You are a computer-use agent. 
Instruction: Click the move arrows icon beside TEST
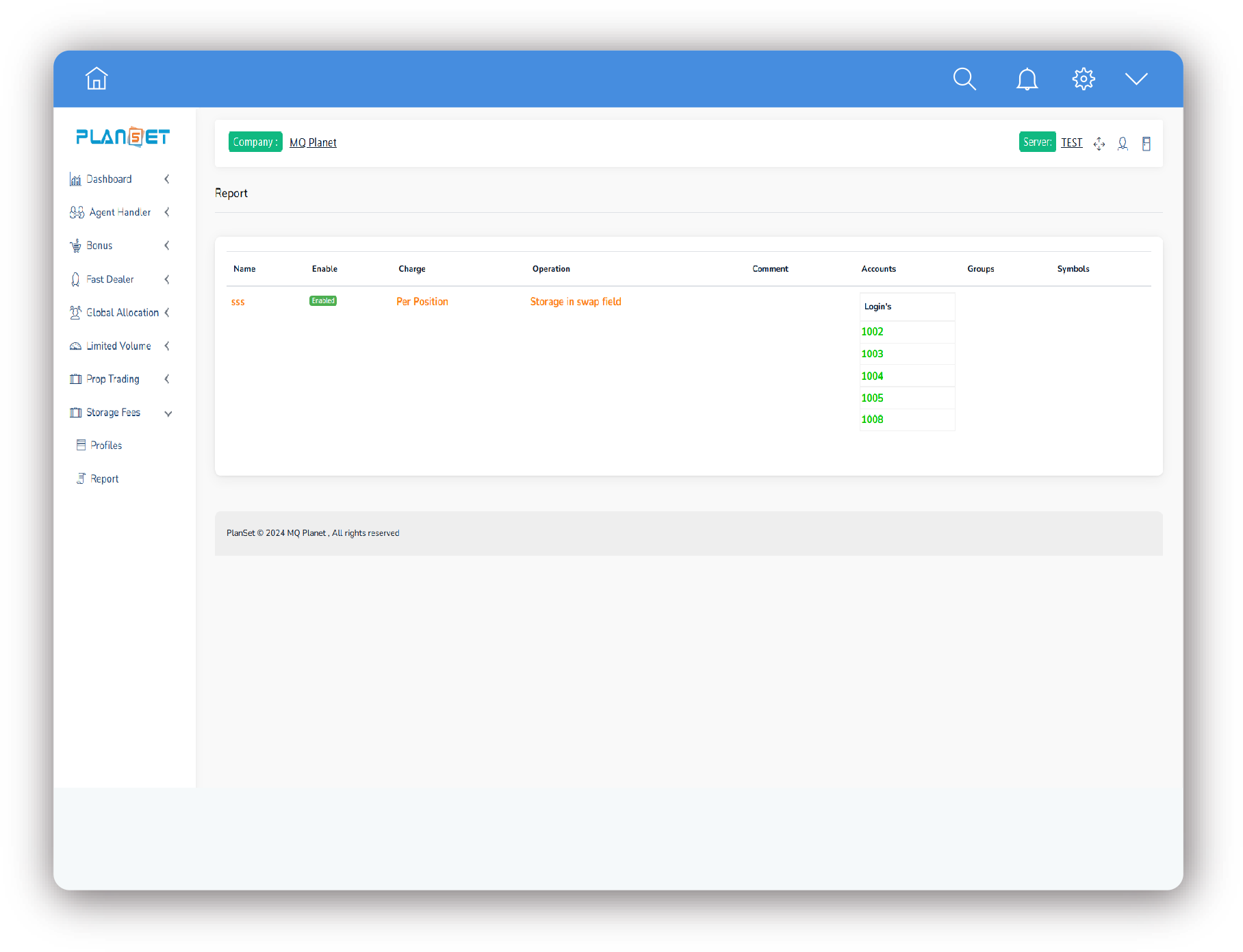pos(1099,144)
